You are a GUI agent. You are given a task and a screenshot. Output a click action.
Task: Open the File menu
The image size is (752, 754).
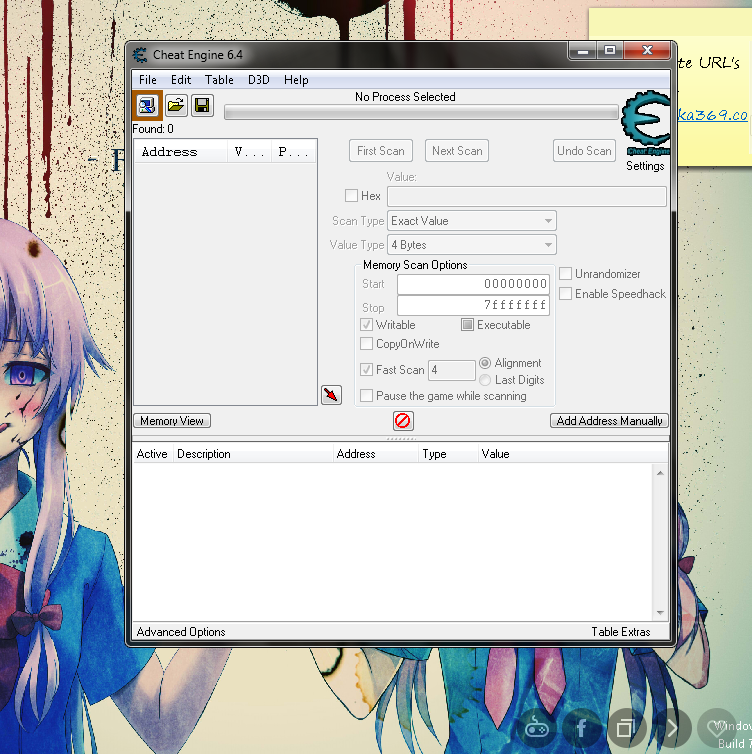click(x=148, y=80)
